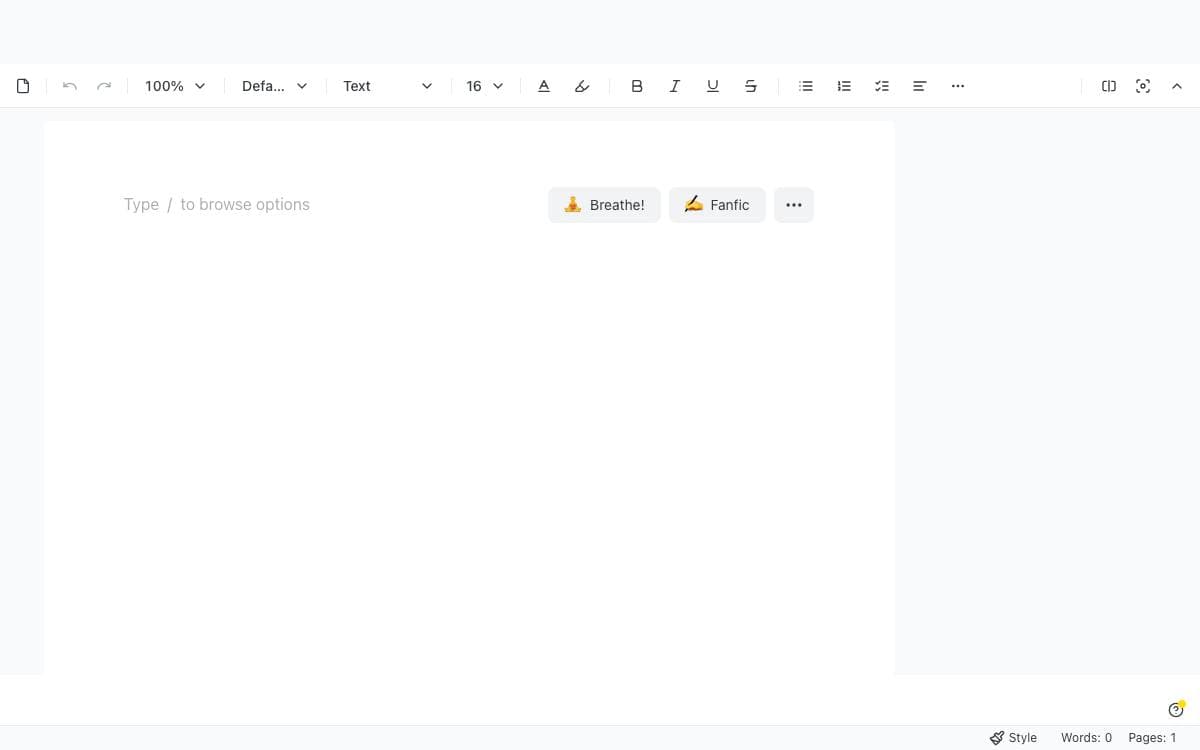Insert a bulleted list
Screen dimensions: 1200x750
[x=806, y=86]
